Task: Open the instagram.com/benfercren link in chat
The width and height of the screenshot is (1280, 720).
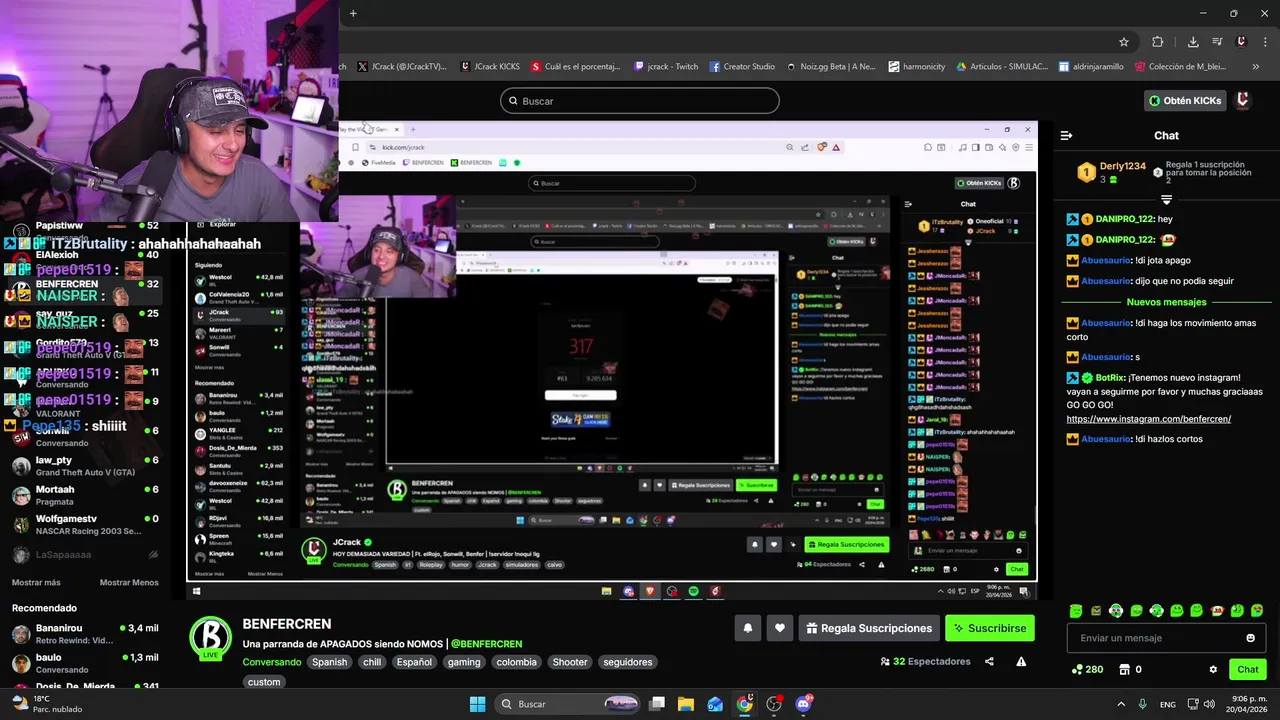Action: (1149, 419)
